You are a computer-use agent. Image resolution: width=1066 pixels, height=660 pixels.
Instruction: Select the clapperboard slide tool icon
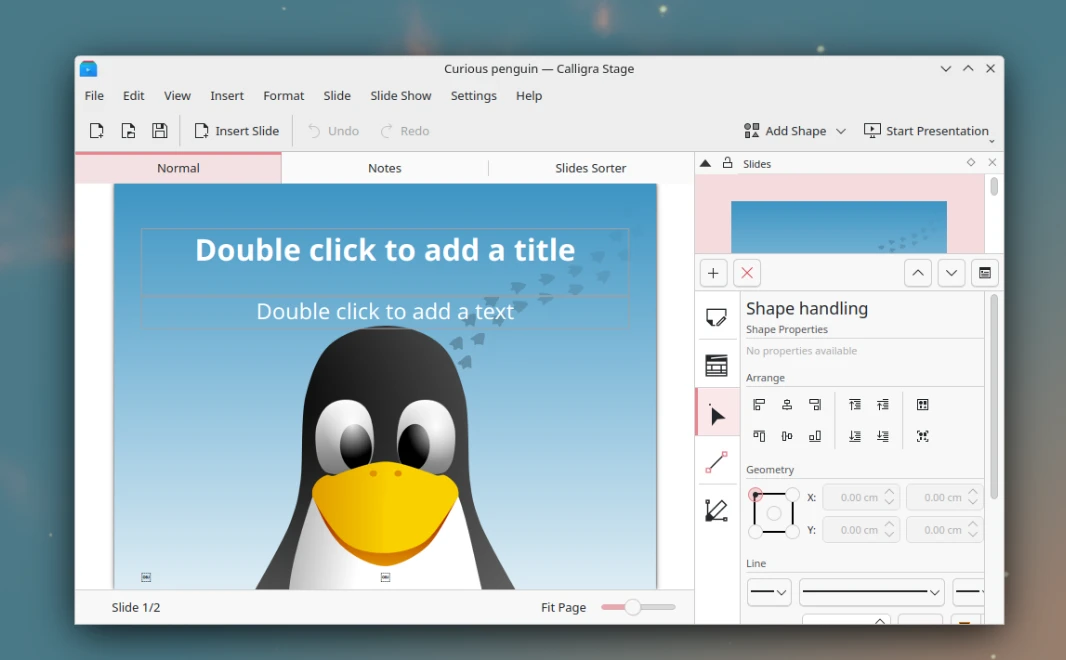click(x=717, y=366)
